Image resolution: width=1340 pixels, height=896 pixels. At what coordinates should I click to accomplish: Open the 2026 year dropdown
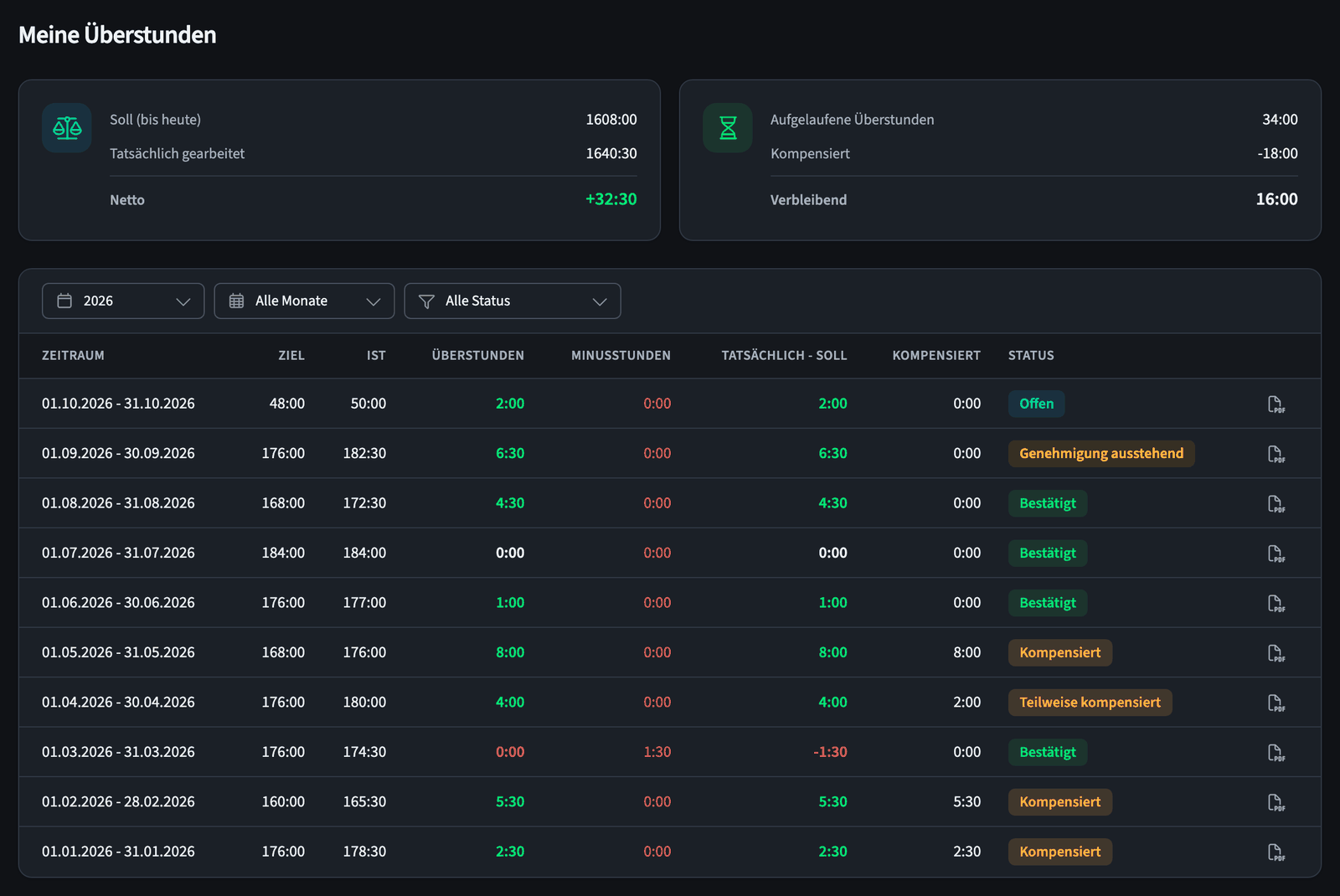click(x=123, y=301)
